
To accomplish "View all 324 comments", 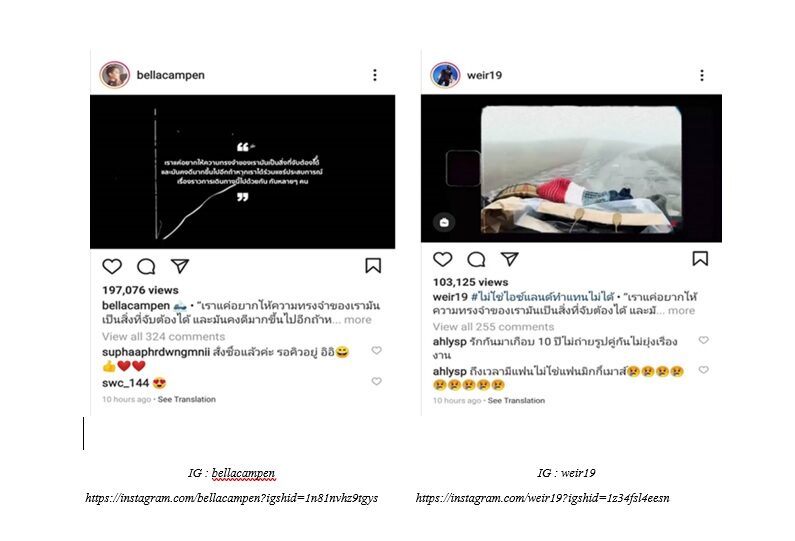I will pos(163,337).
